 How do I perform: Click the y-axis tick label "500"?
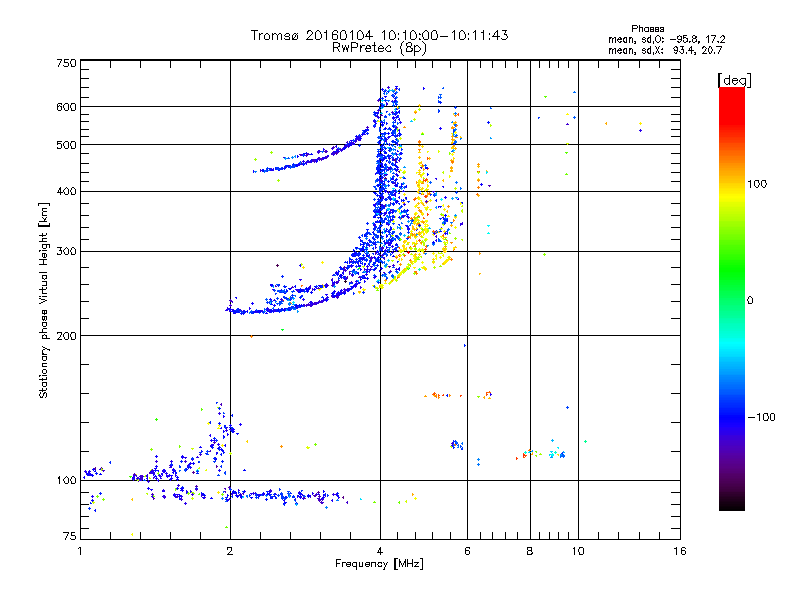(x=66, y=145)
